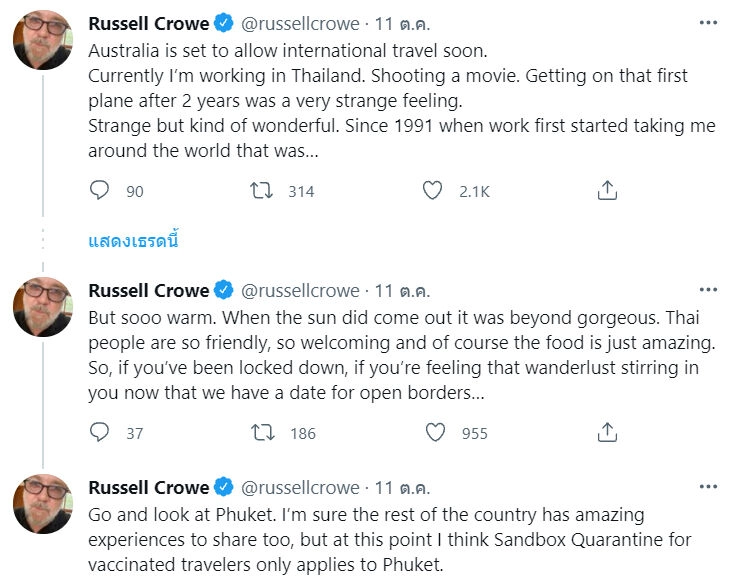Open more options menu on the Phuket tweet
Viewport: 732px width, 587px height.
pos(708,487)
